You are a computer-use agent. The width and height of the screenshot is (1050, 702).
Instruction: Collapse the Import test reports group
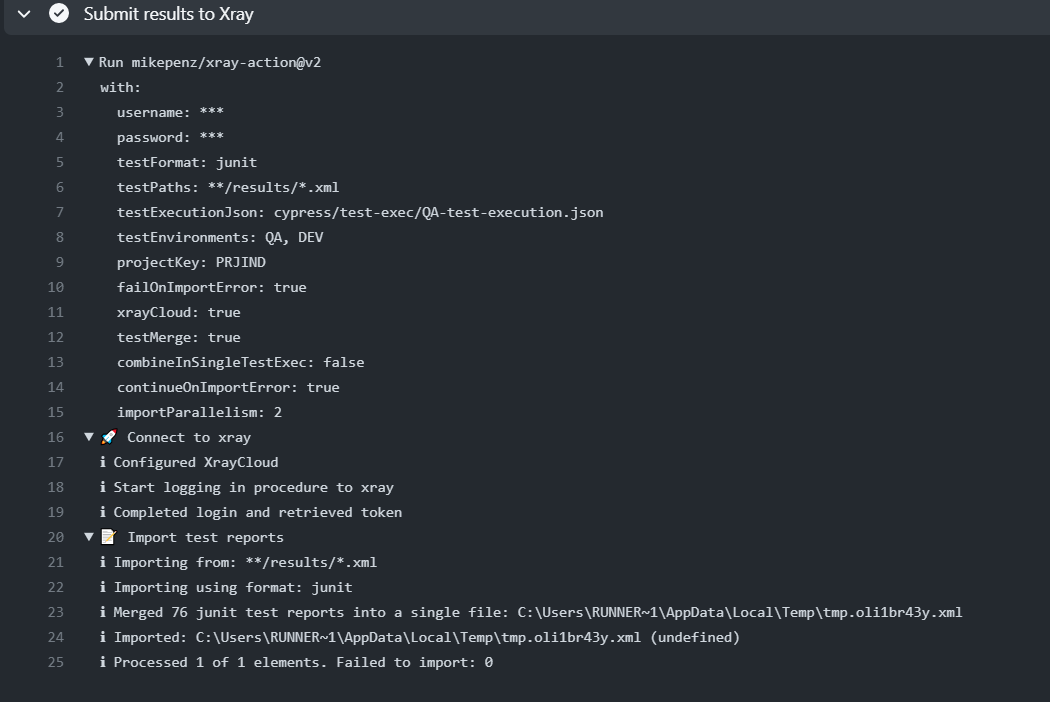88,537
